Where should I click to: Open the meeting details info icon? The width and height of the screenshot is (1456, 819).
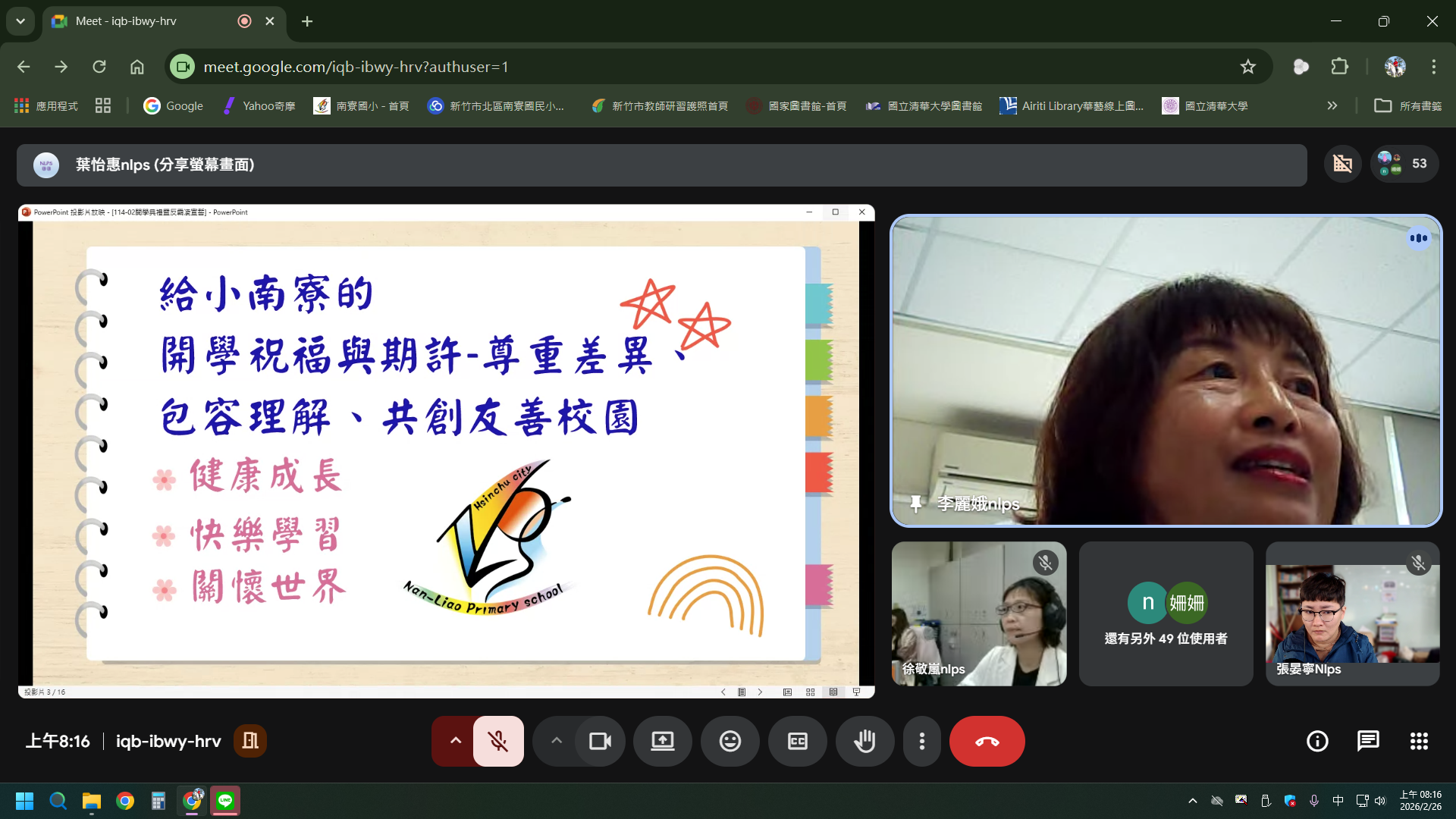(1317, 741)
